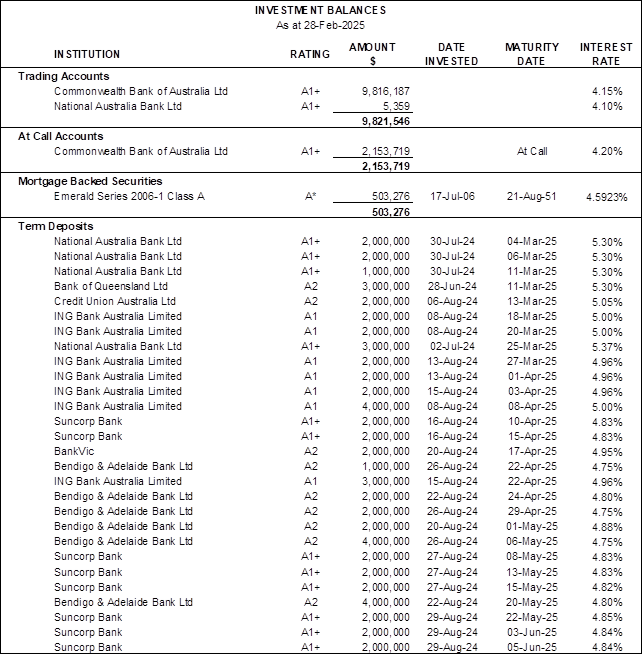Click the 06-Aug-24 date invested cell
This screenshot has height=655, width=643.
(452, 302)
